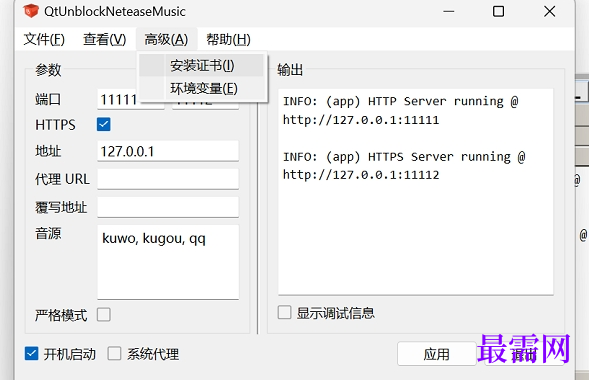Screen dimensions: 589x380
Task: Select 安装证书(I) menu entry
Action: coord(202,66)
